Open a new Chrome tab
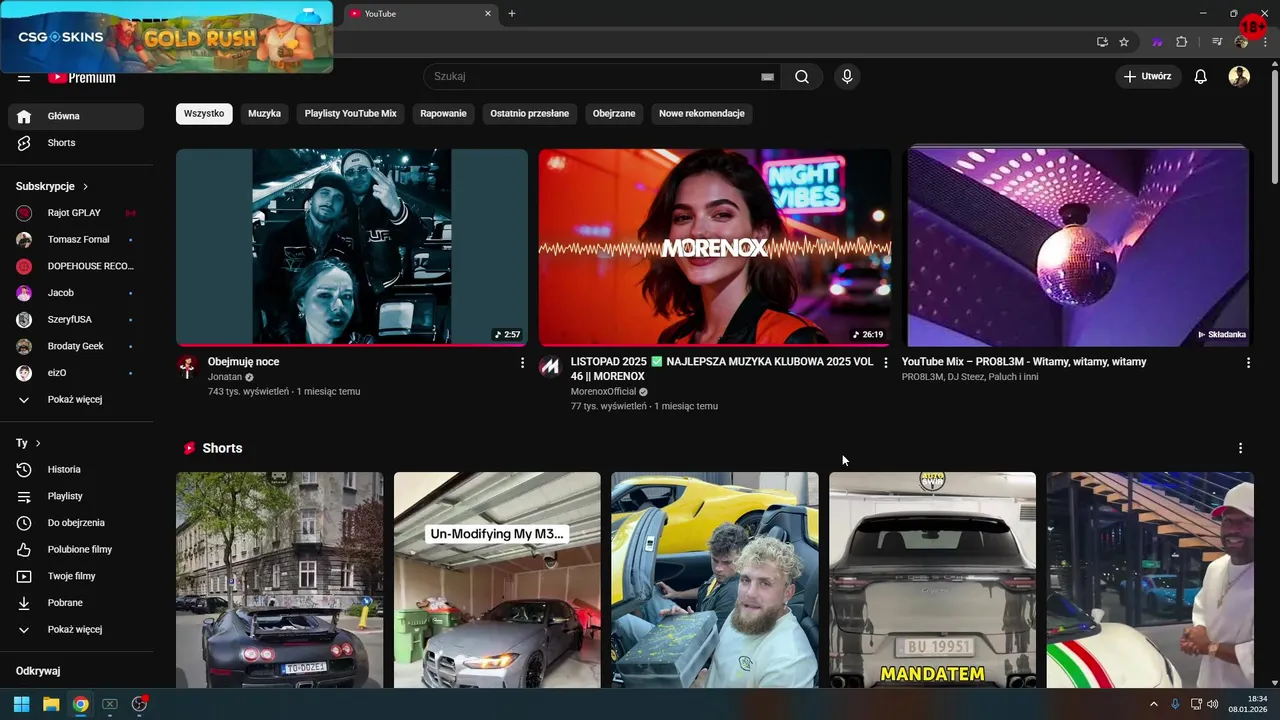This screenshot has height=720, width=1280. tap(512, 14)
